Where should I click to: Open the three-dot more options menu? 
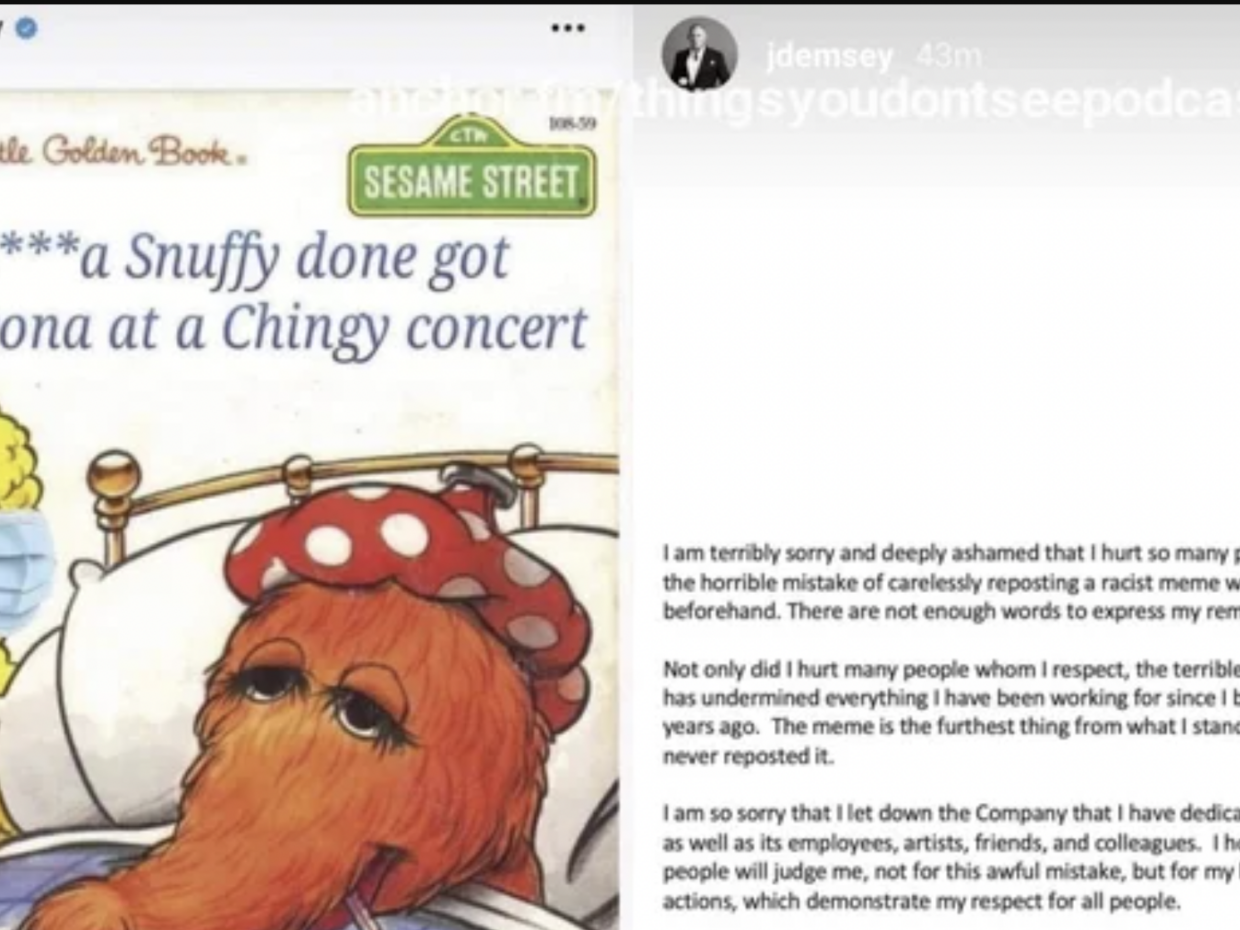tap(567, 28)
